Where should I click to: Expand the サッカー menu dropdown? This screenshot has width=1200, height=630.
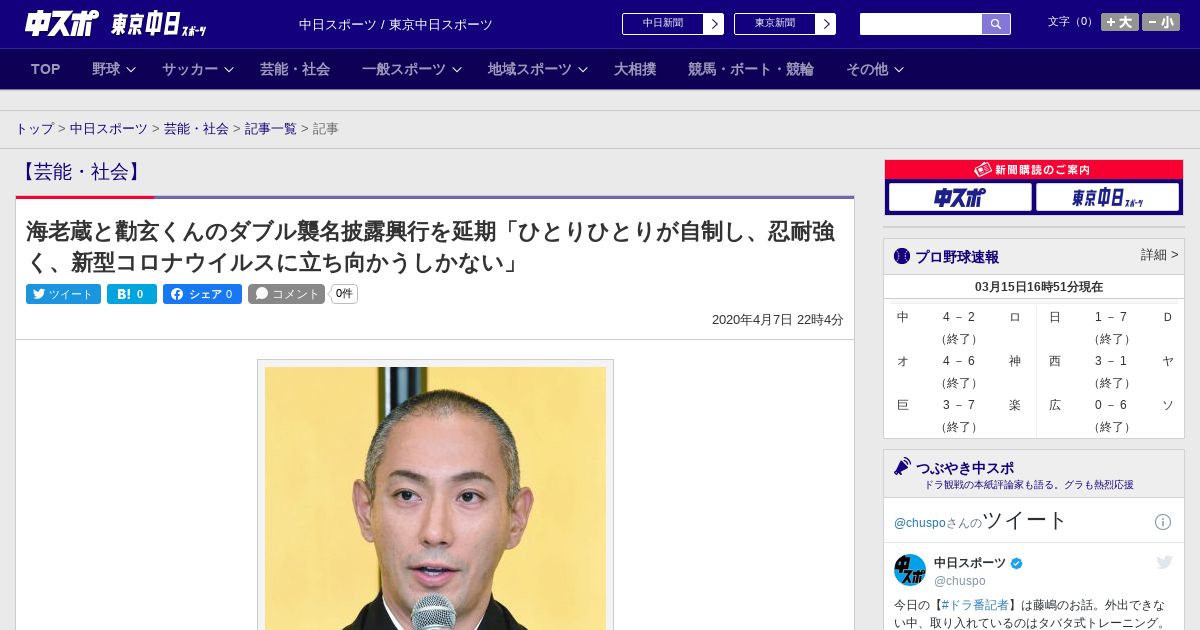pos(198,69)
